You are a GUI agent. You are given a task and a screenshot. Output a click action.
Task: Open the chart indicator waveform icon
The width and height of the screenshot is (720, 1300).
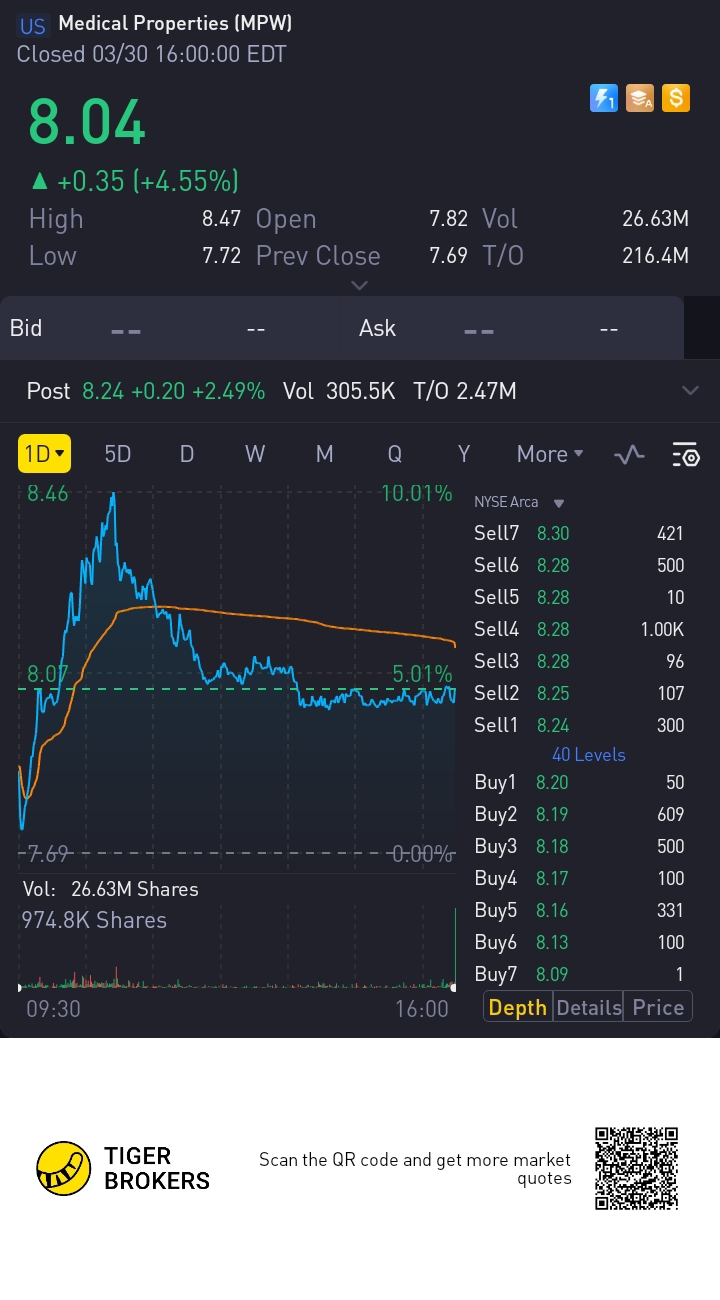(x=629, y=455)
